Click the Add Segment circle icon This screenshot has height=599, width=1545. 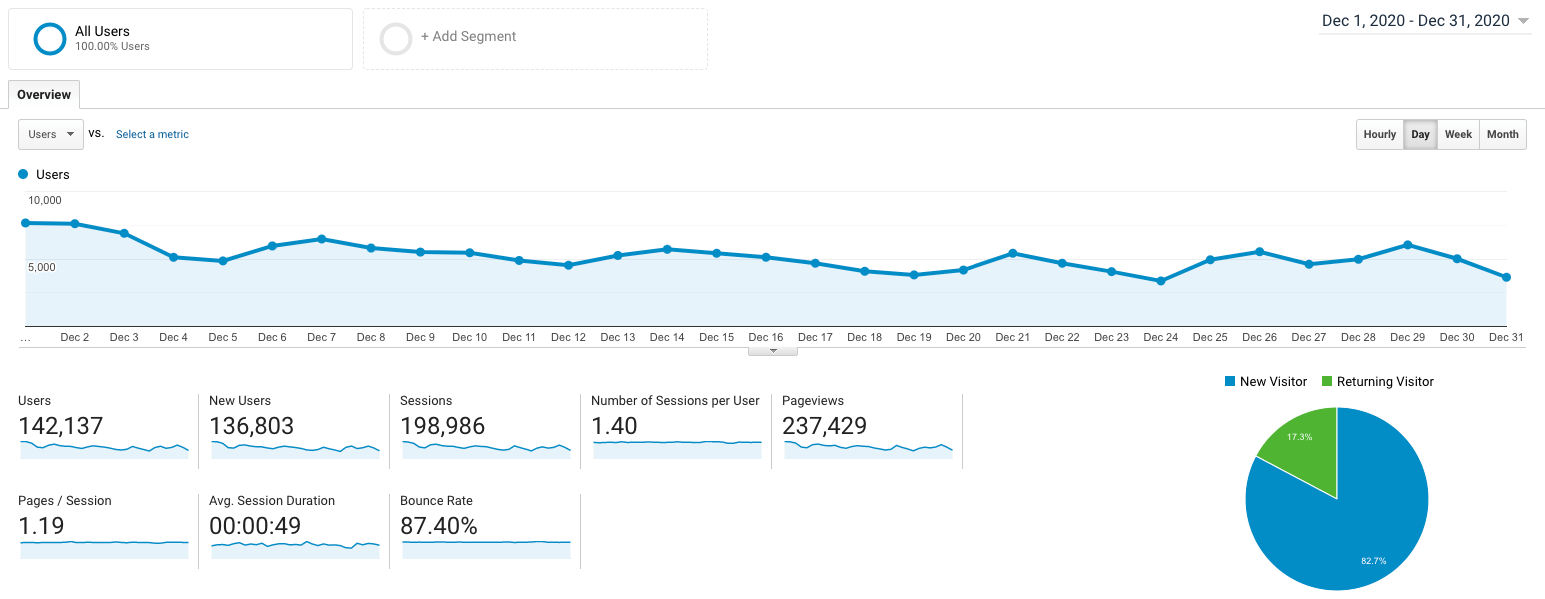click(396, 38)
